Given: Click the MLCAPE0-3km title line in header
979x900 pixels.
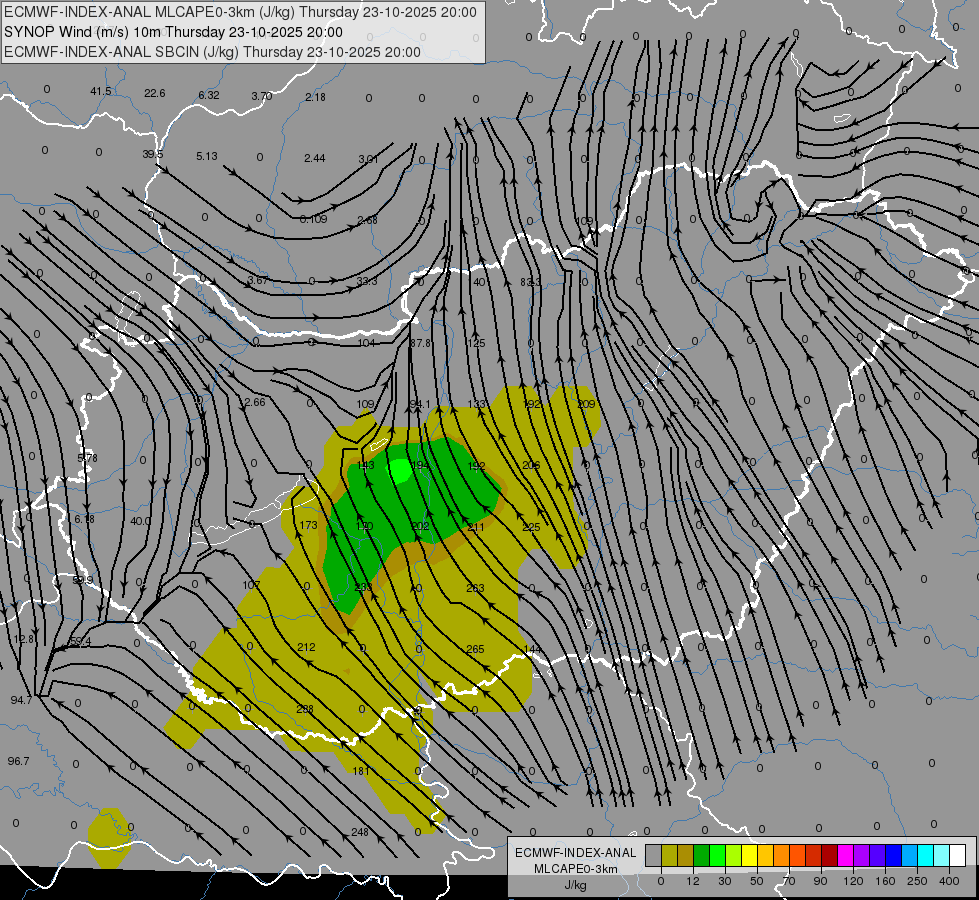Looking at the screenshot, I should [x=240, y=12].
